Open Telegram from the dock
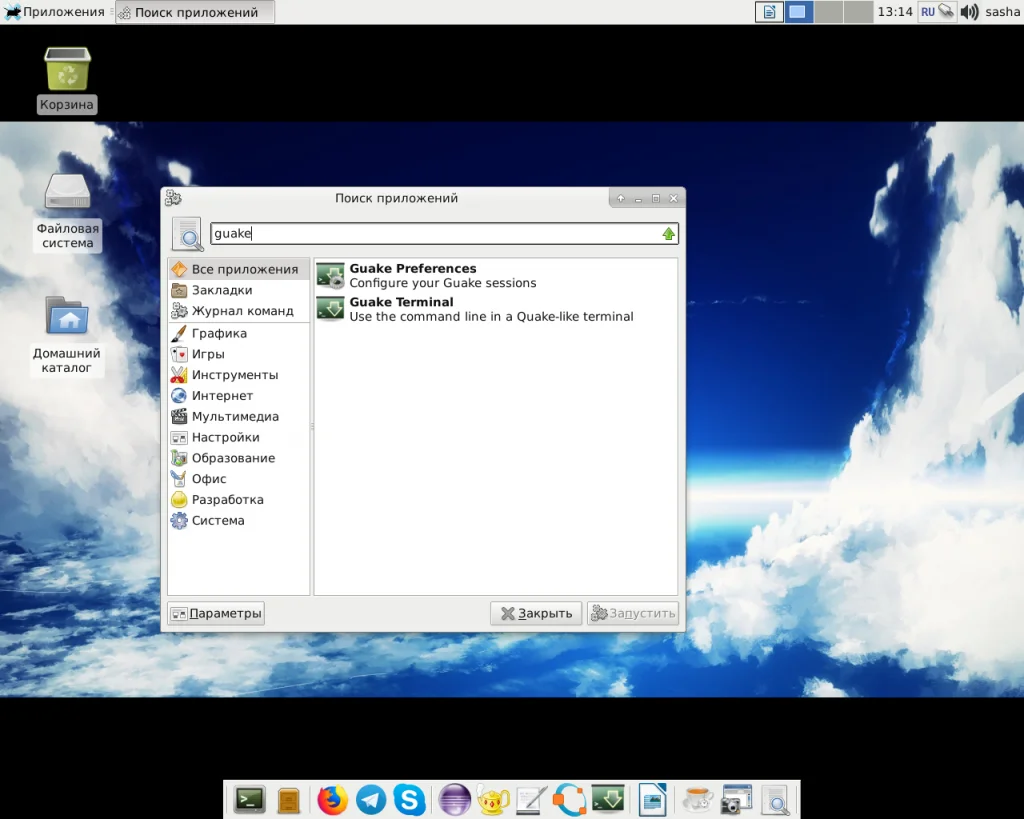1024x819 pixels. pyautogui.click(x=371, y=800)
